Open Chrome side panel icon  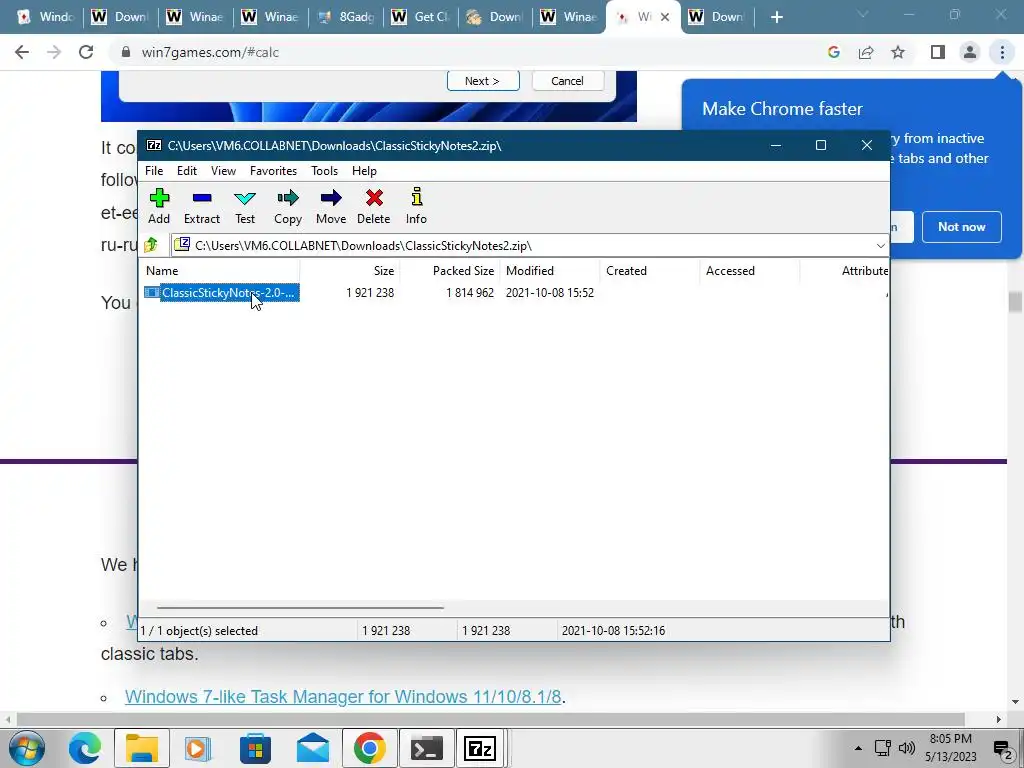[x=938, y=52]
